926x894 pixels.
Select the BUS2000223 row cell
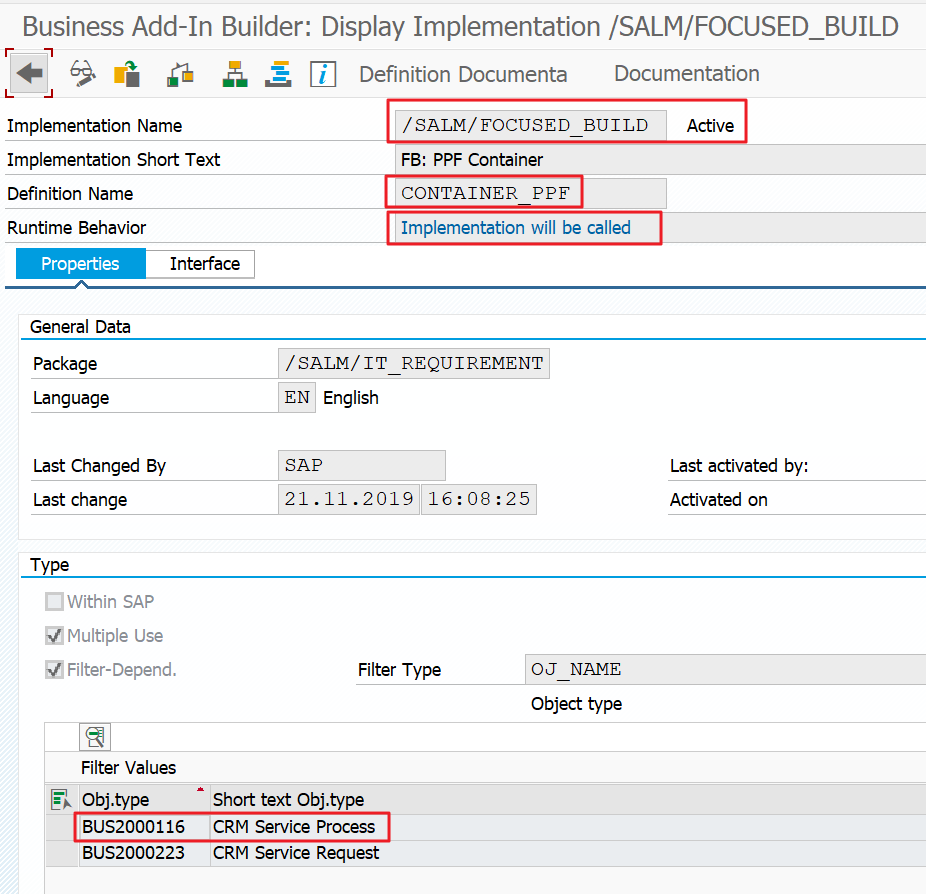point(133,853)
